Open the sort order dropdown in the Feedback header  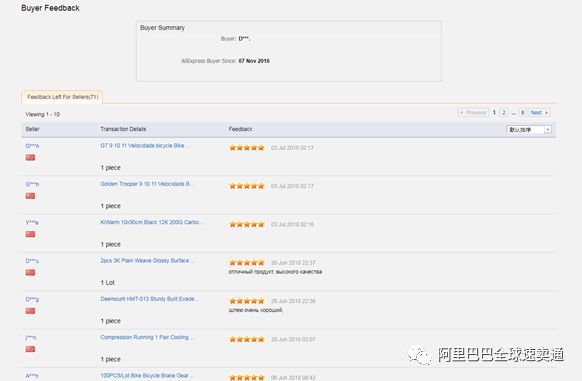[x=529, y=130]
